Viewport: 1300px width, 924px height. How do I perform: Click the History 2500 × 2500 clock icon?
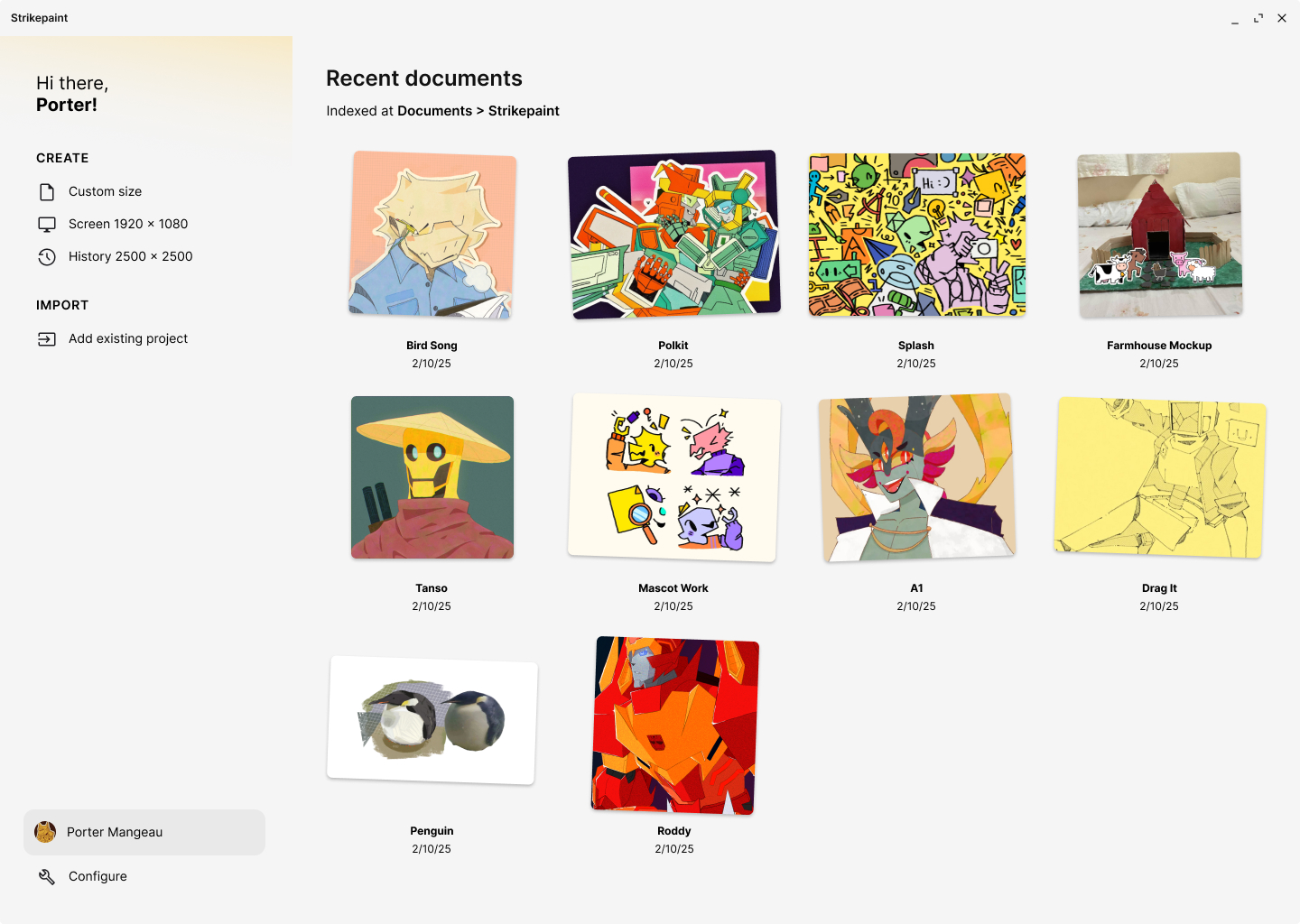point(47,257)
